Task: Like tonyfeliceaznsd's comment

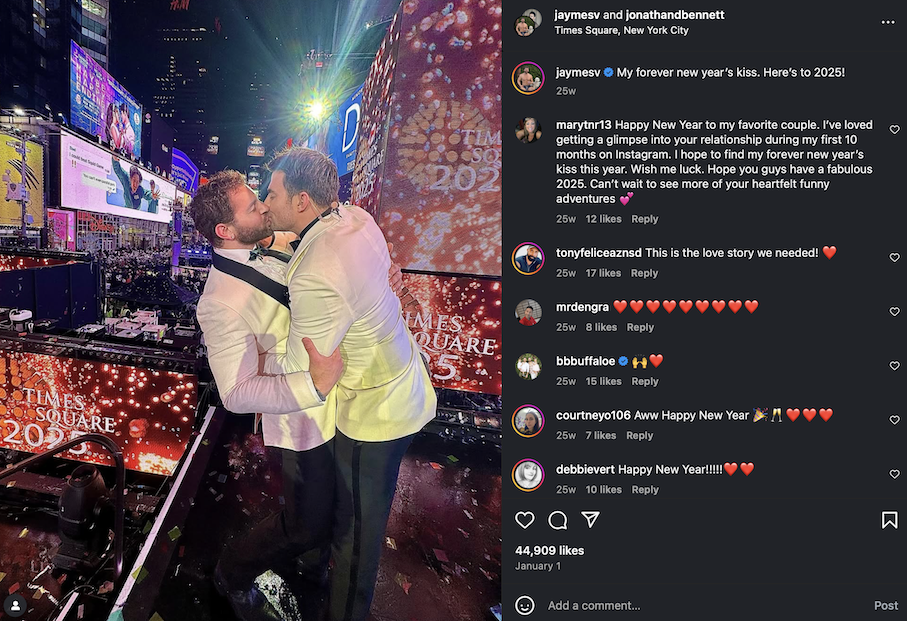Action: (894, 257)
